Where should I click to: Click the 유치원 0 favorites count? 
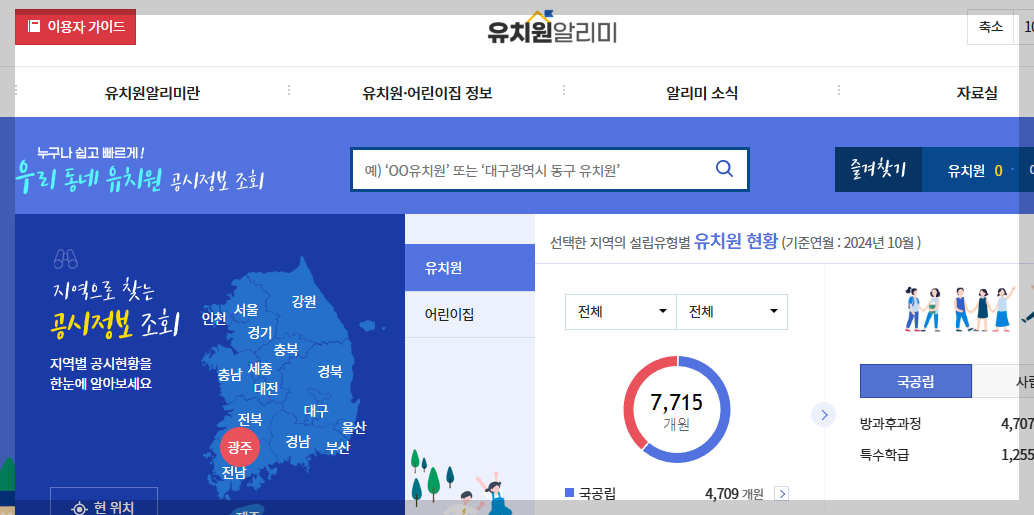click(975, 171)
